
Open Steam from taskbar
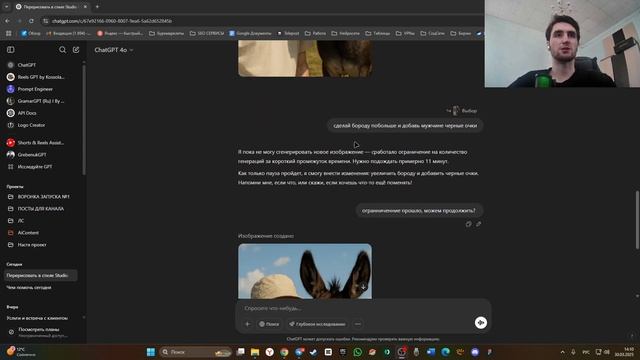(313, 352)
